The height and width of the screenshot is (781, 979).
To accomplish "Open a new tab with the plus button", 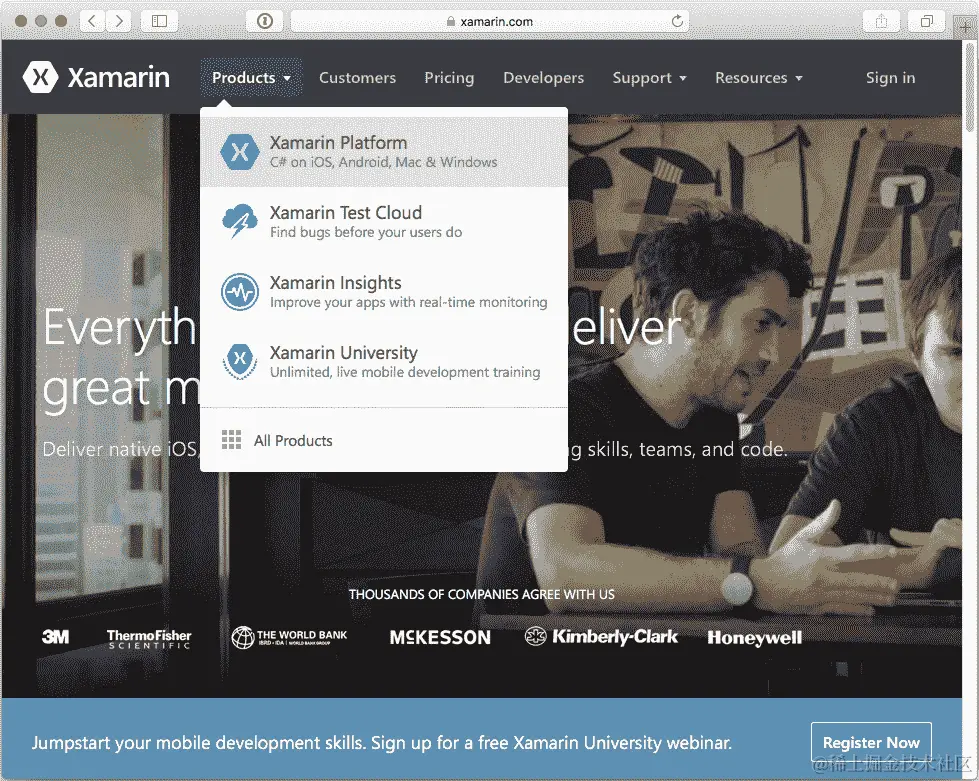I will (x=965, y=27).
